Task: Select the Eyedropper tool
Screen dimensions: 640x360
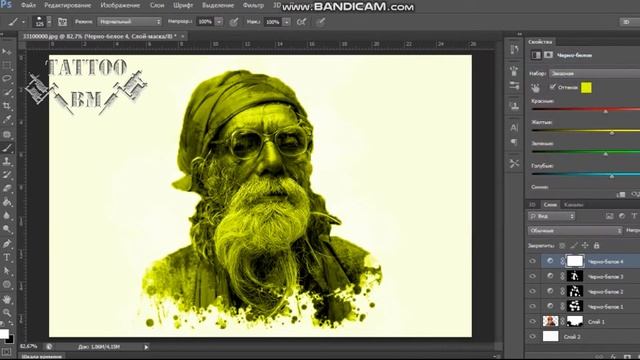Action: [7, 120]
